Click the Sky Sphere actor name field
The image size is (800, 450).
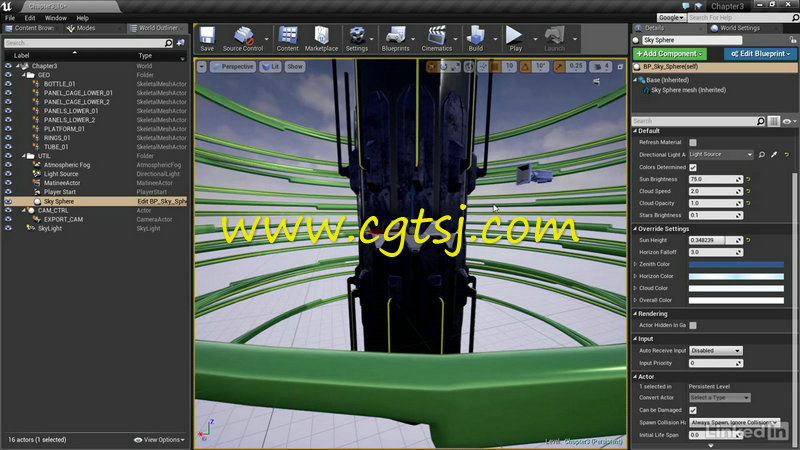(692, 40)
